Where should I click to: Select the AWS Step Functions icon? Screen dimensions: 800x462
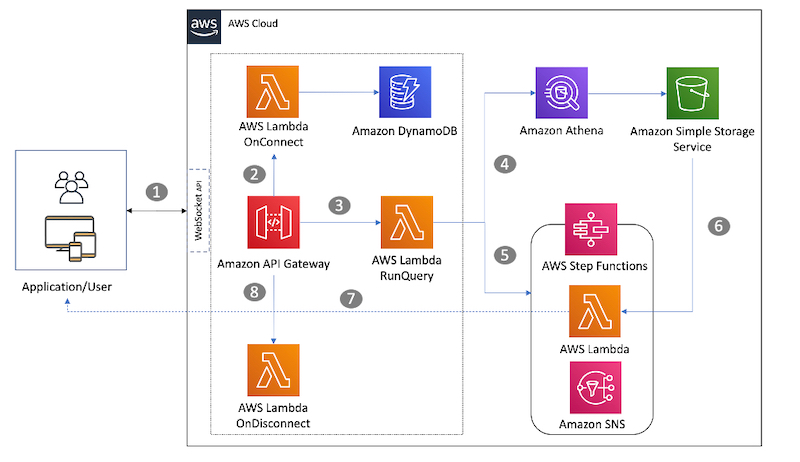[x=591, y=229]
